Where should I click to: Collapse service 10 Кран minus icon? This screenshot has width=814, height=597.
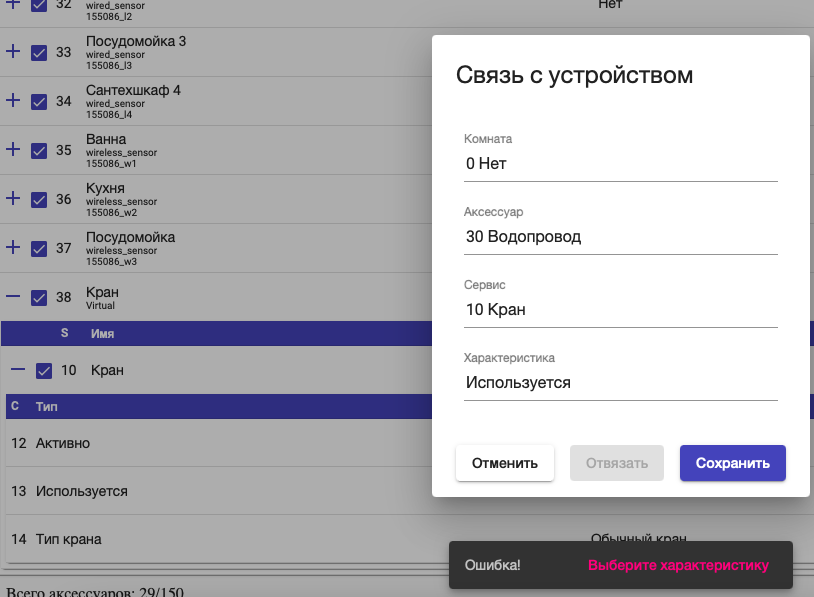point(18,370)
